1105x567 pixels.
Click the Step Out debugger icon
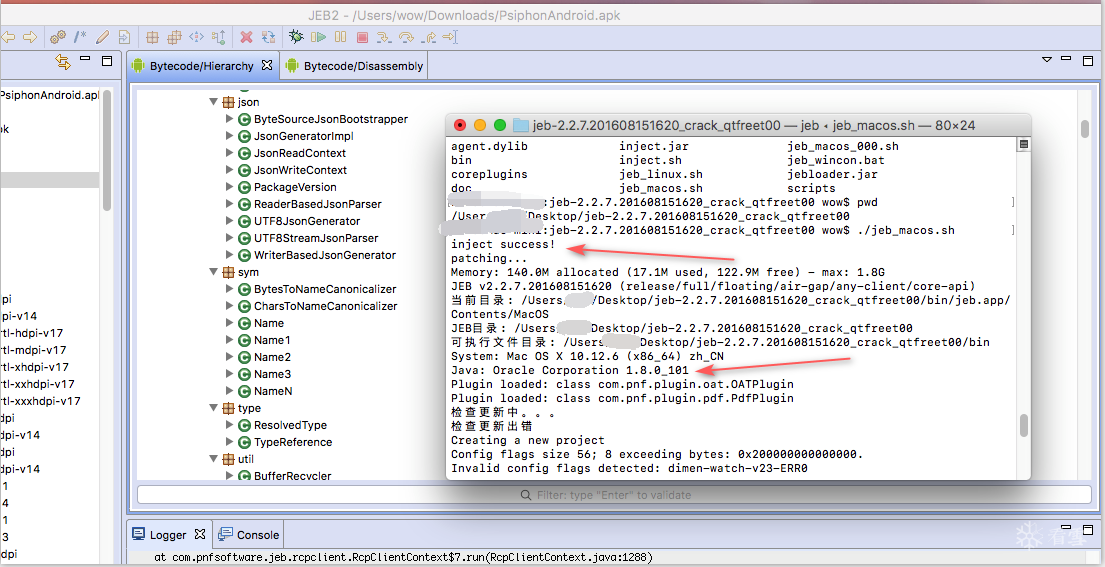click(x=428, y=37)
